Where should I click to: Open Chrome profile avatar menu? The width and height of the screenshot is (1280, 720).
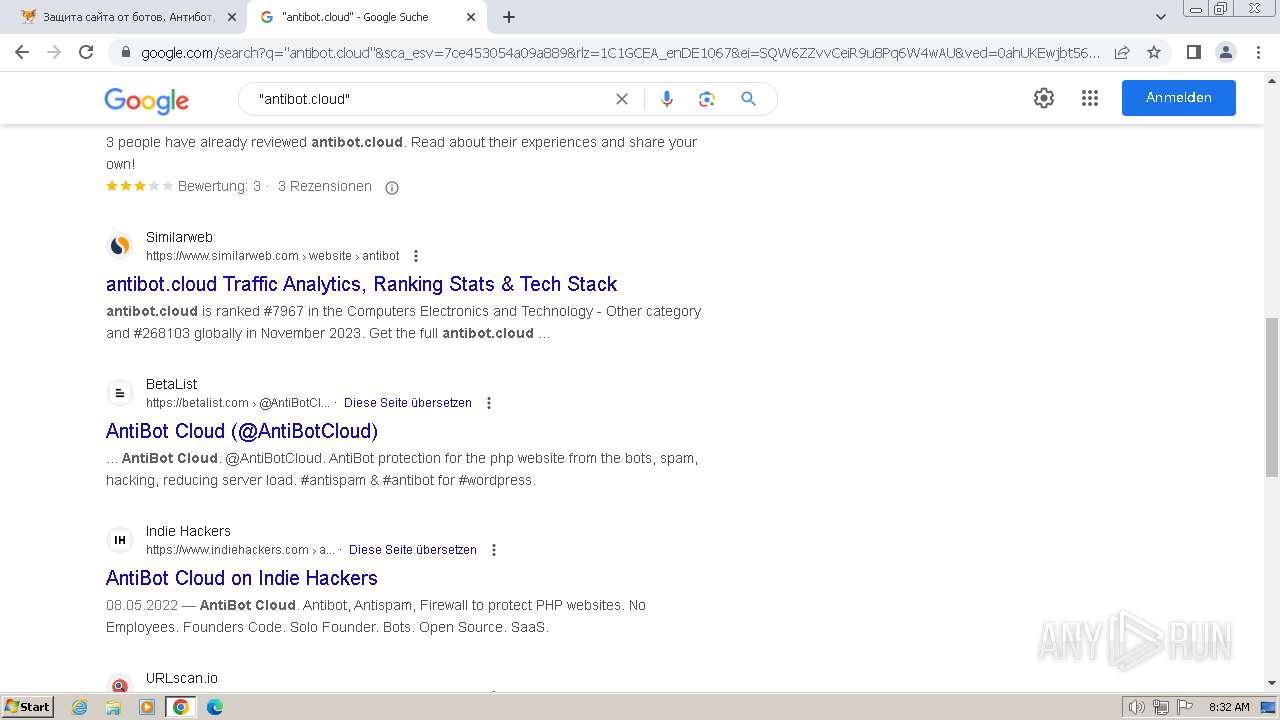coord(1225,52)
